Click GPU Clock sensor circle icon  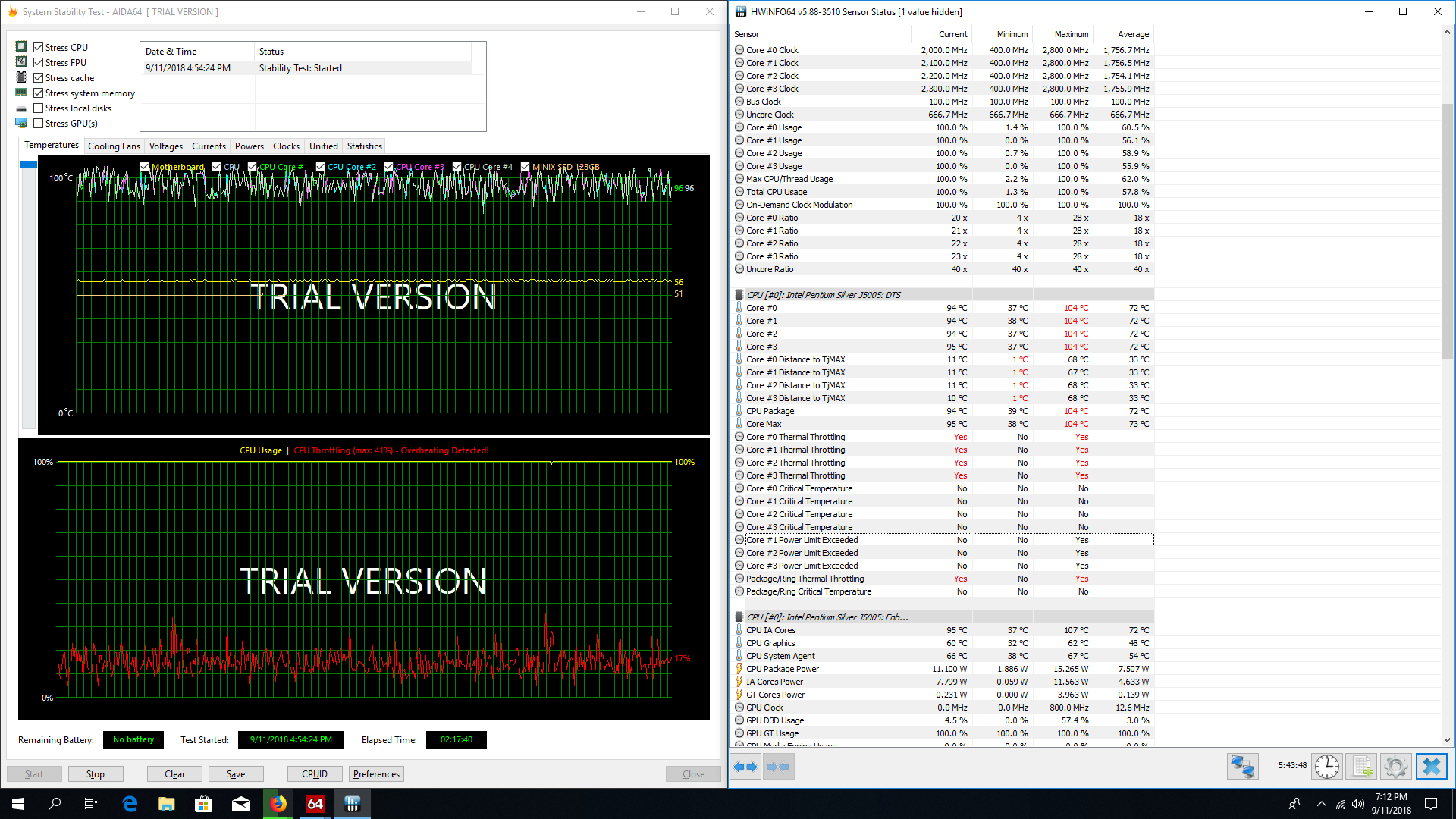[x=739, y=708]
